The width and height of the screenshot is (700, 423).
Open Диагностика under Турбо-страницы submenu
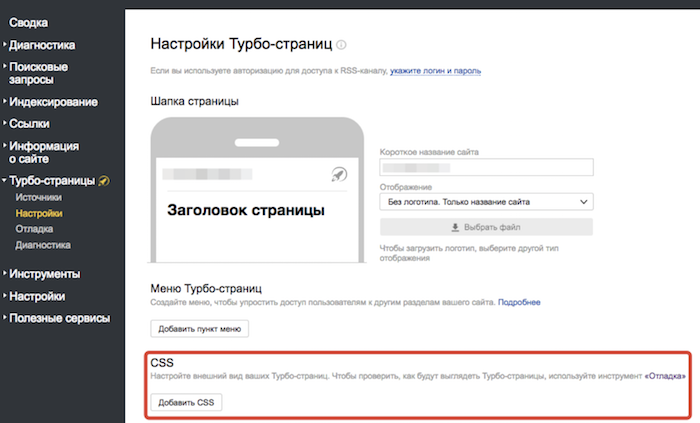click(x=43, y=245)
